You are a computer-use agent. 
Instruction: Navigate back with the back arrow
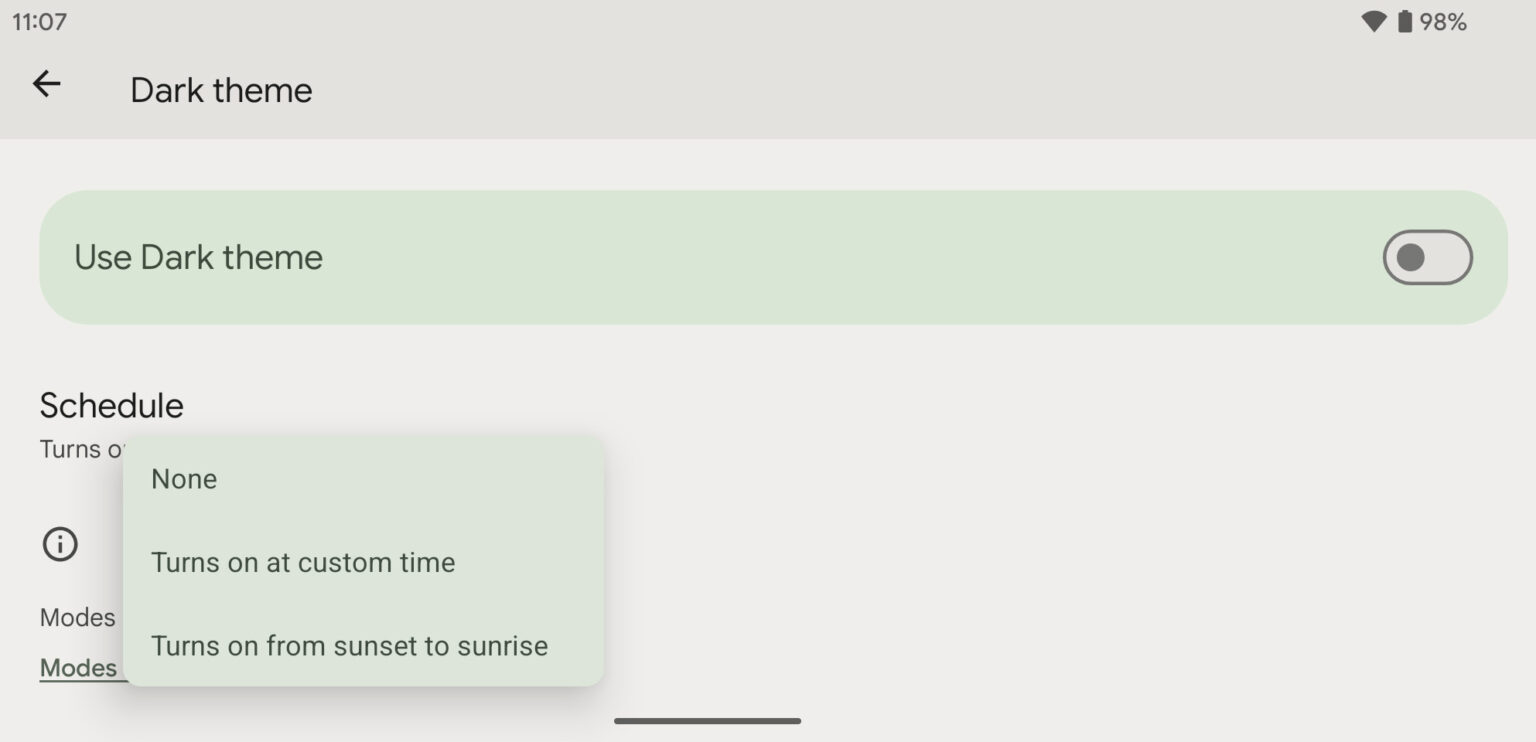pos(46,84)
